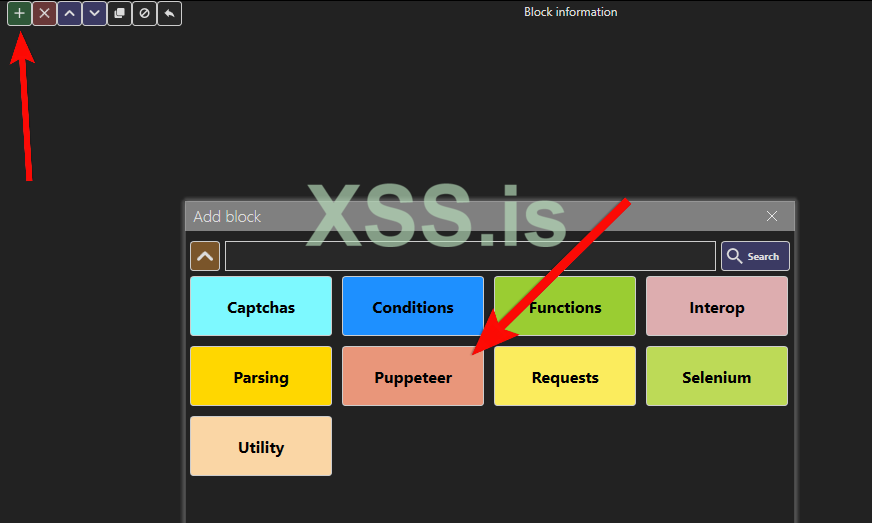Open the Selenium block category
The height and width of the screenshot is (523, 872).
pyautogui.click(x=717, y=377)
